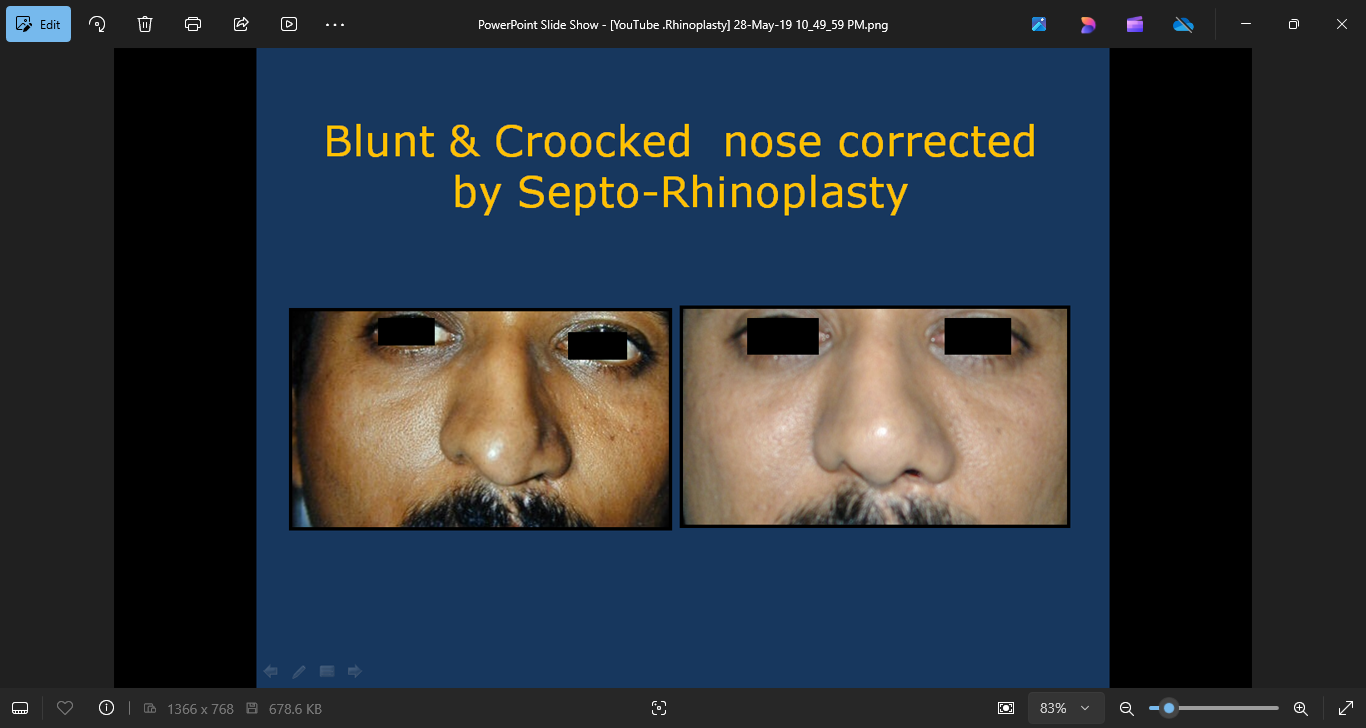1366x728 pixels.
Task: Click the zoom slider handle
Action: [1168, 708]
